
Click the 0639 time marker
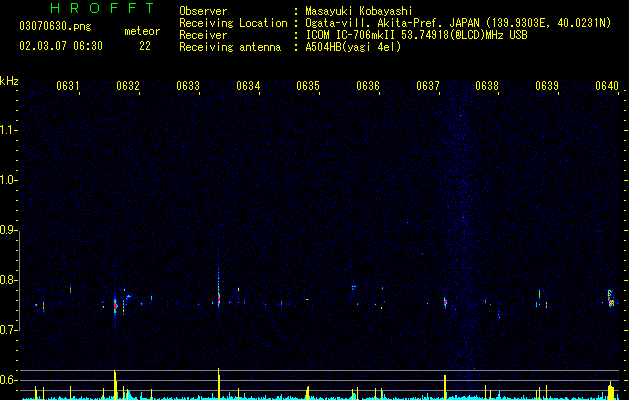547,85
